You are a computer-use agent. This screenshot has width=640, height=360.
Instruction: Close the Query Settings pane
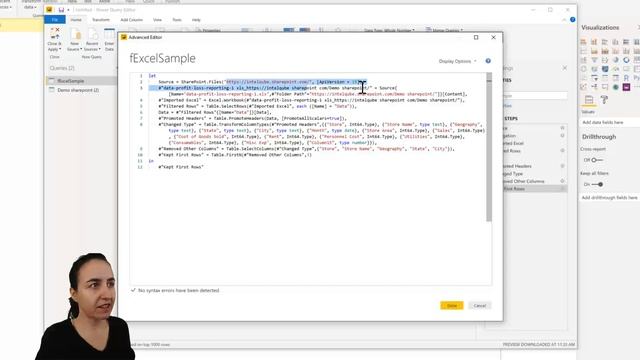tap(565, 68)
